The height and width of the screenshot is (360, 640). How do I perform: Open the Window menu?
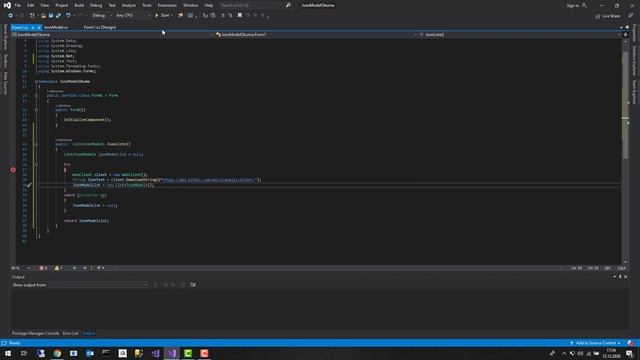(x=190, y=5)
